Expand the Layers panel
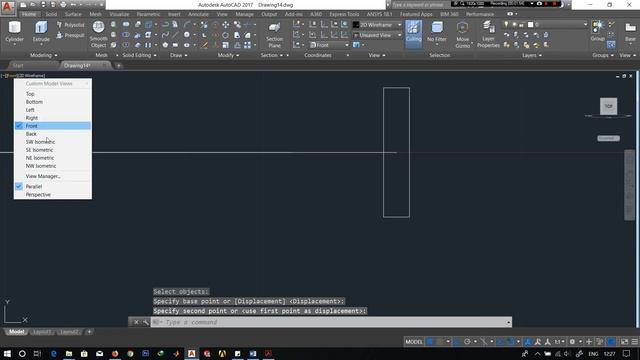 [x=532, y=55]
